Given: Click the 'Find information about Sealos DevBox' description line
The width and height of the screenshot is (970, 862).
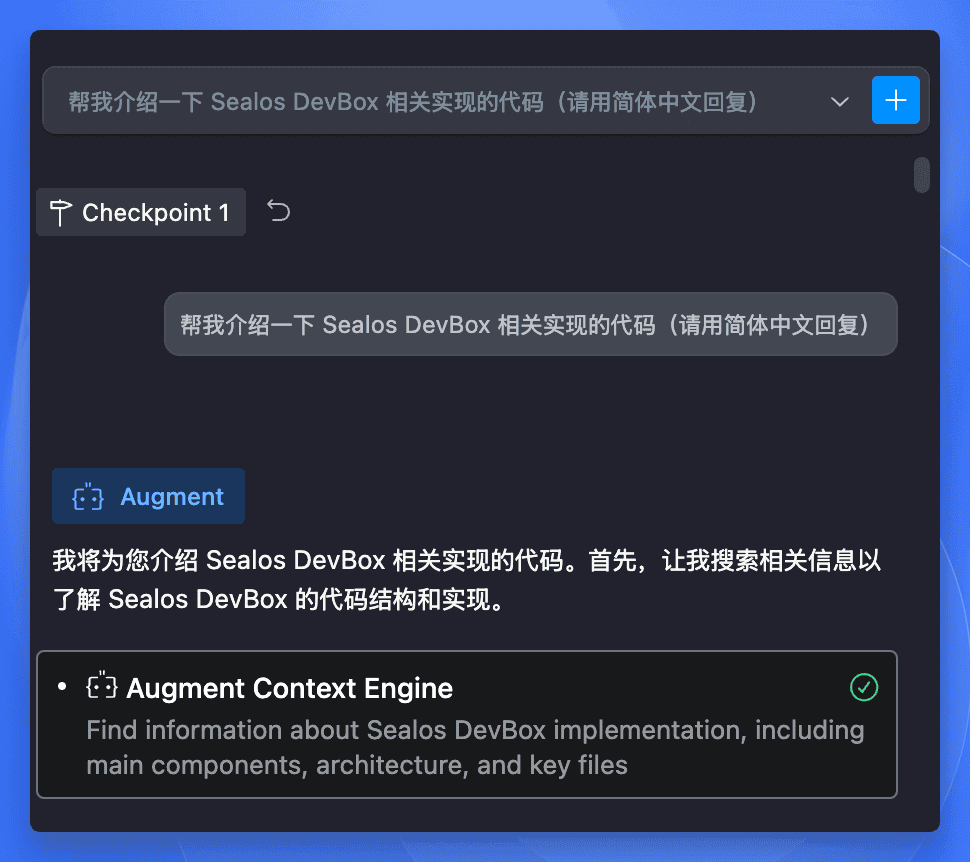Looking at the screenshot, I should [475, 730].
